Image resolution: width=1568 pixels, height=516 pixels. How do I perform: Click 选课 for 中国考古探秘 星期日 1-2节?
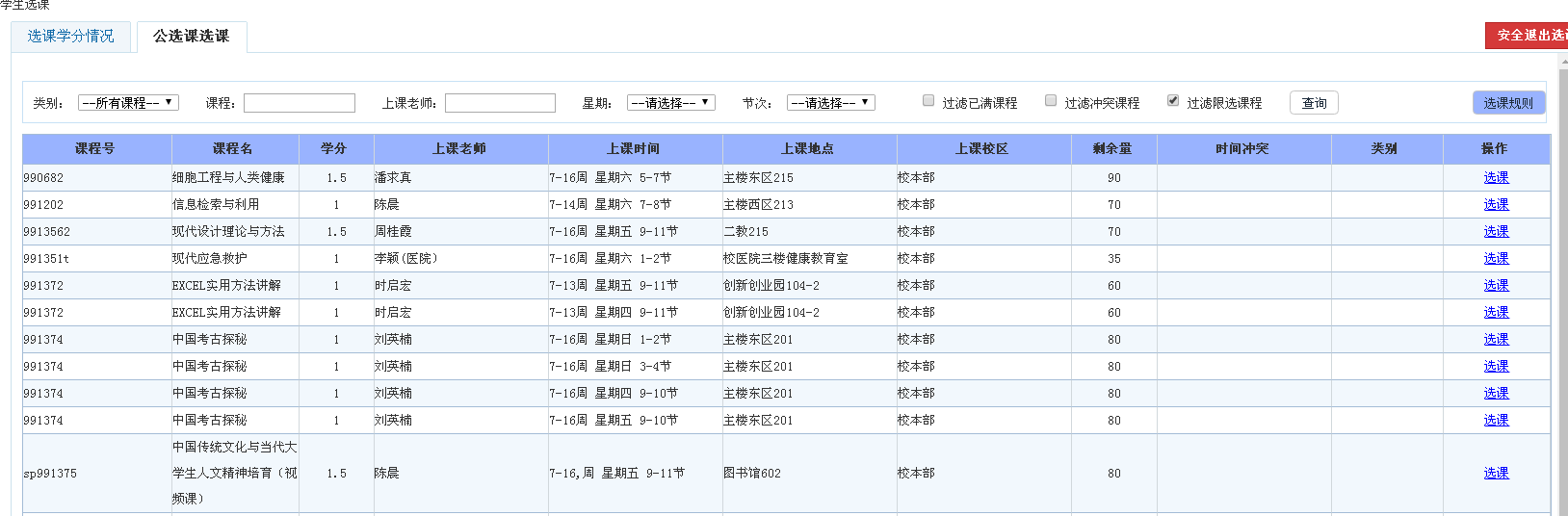point(1496,340)
